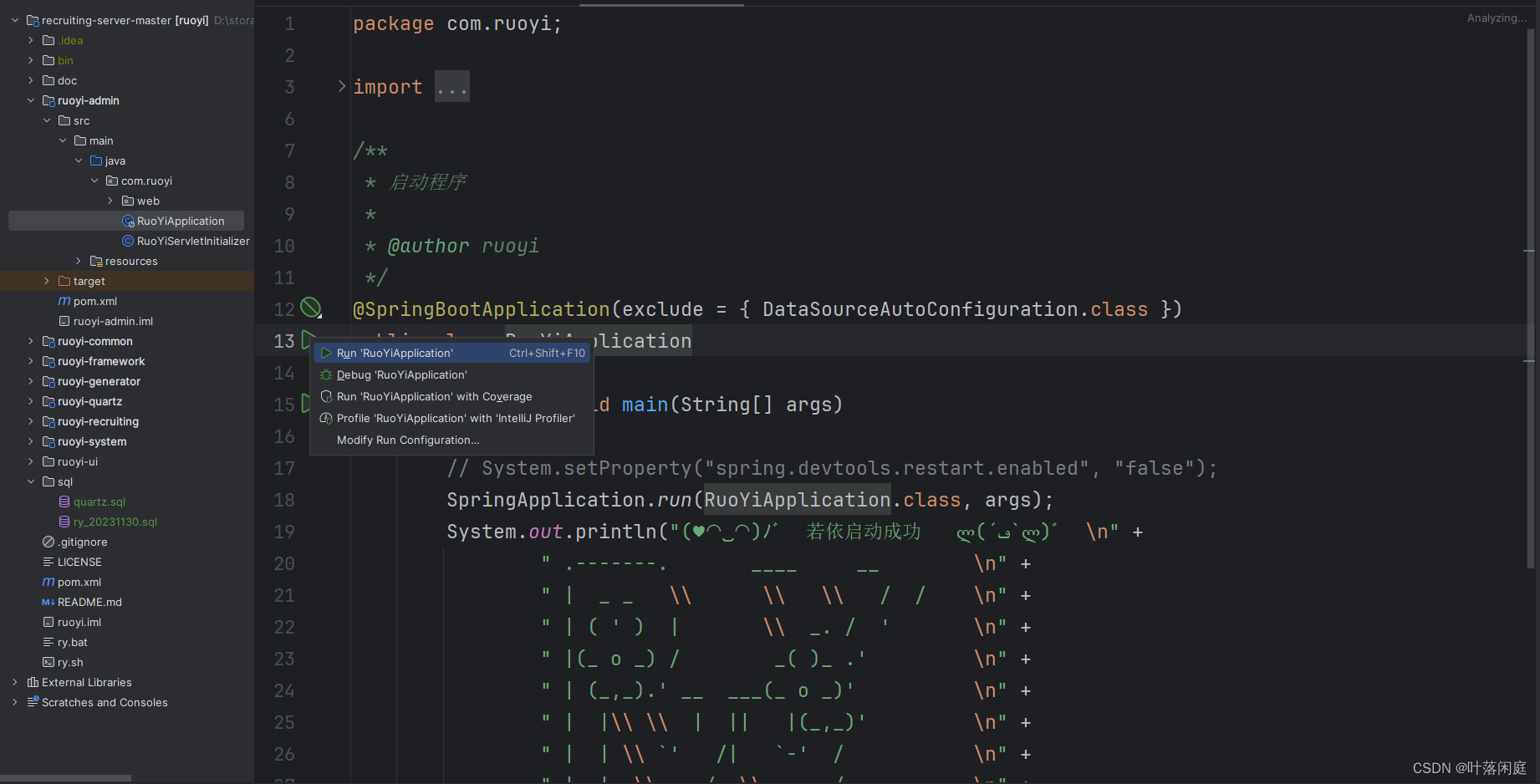Click the .gitignore file icon
This screenshot has width=1540, height=784.
tap(48, 542)
